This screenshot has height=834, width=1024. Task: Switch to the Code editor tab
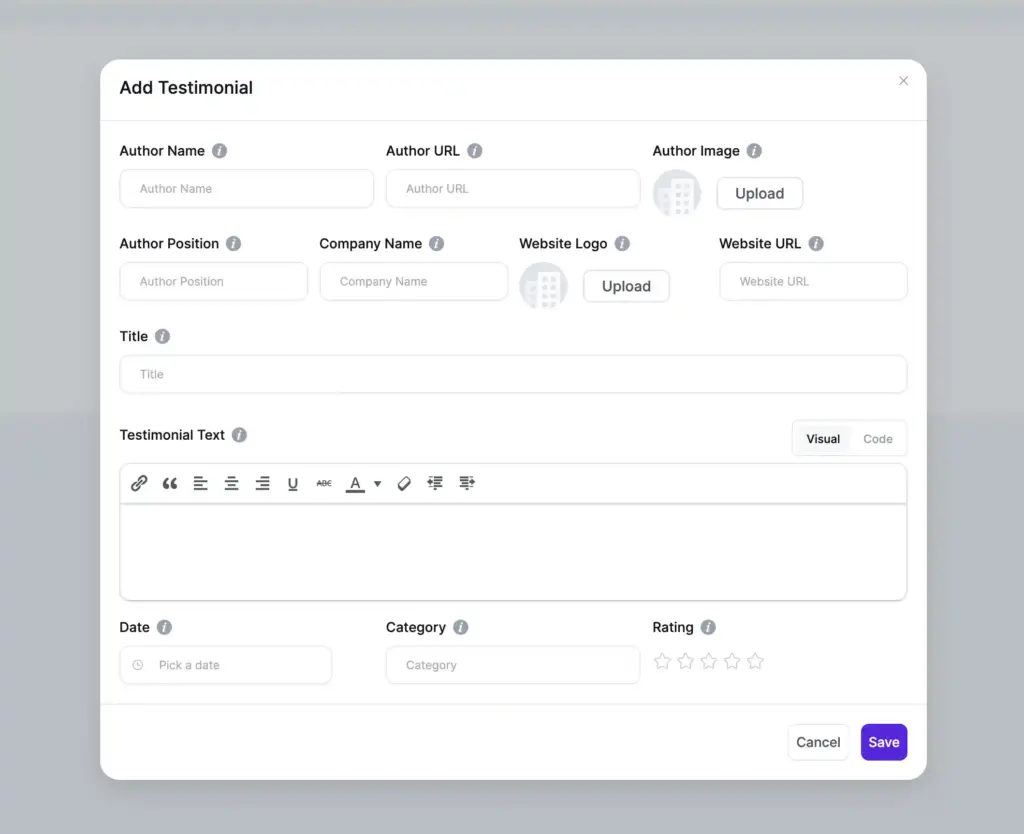click(877, 438)
